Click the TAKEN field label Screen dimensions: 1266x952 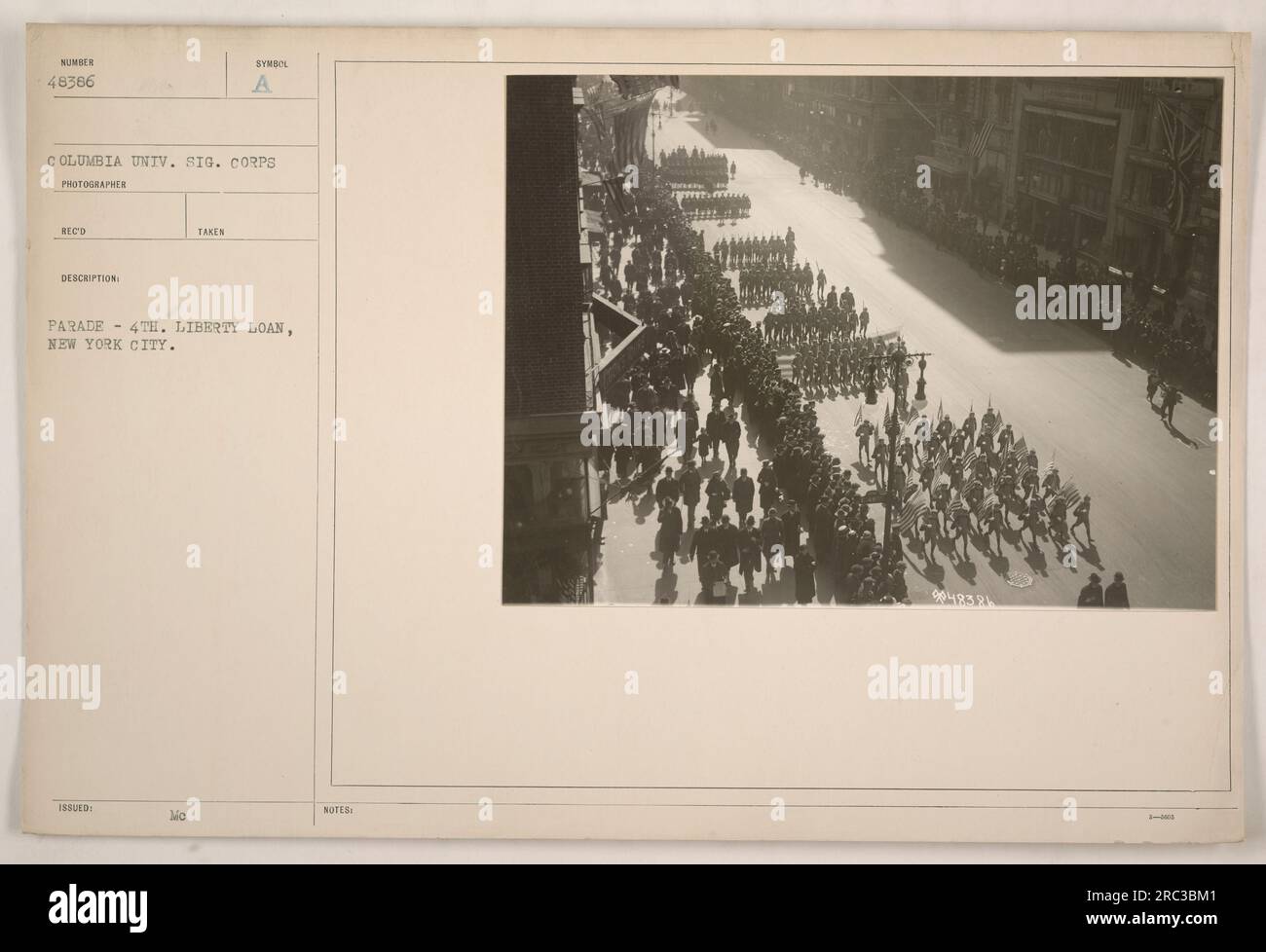[x=210, y=232]
